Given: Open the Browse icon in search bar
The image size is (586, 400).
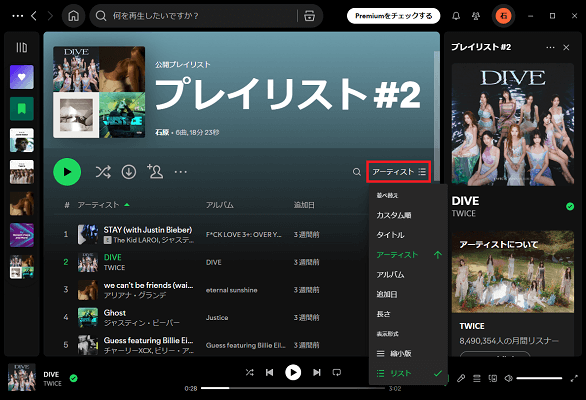Looking at the screenshot, I should (x=309, y=16).
